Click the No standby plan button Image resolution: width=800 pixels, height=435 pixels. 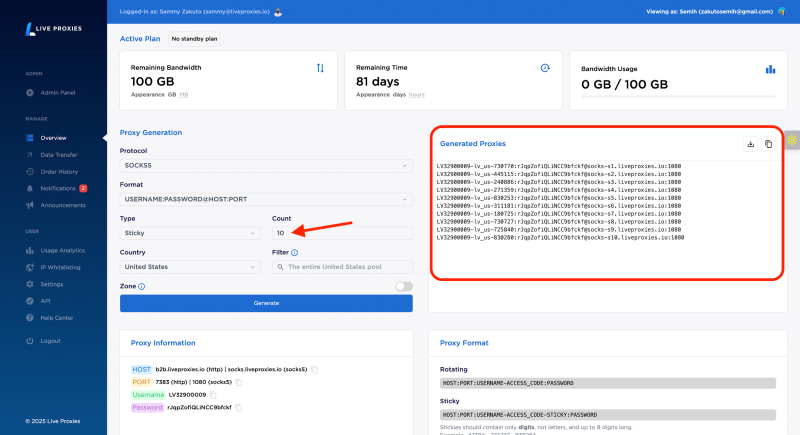[x=194, y=39]
